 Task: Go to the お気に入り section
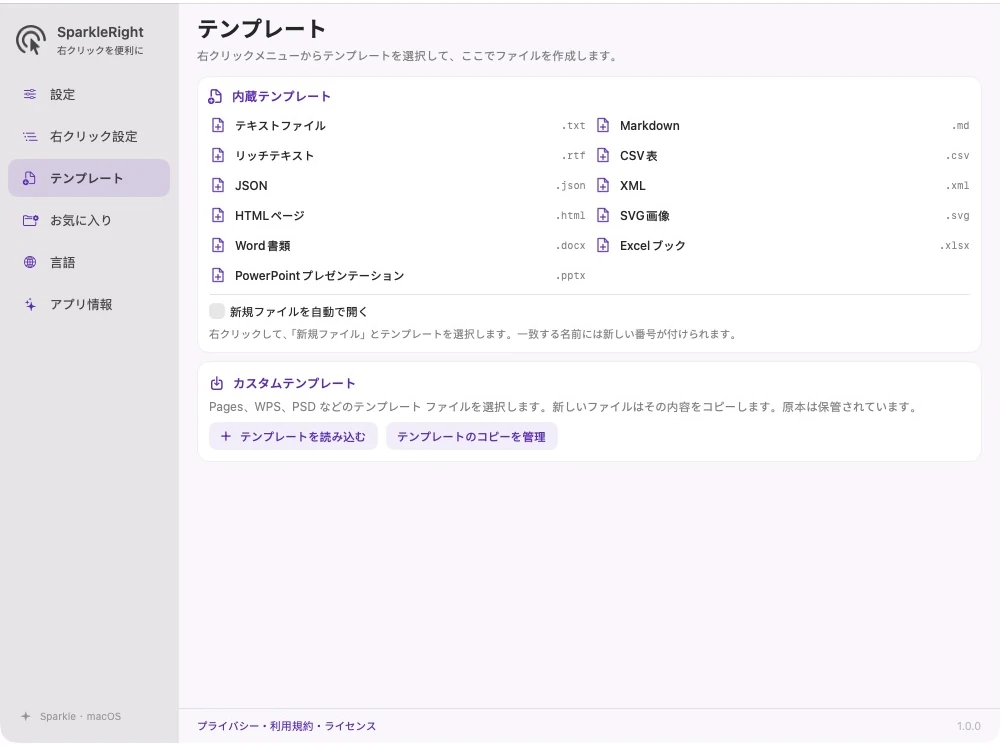pos(89,220)
